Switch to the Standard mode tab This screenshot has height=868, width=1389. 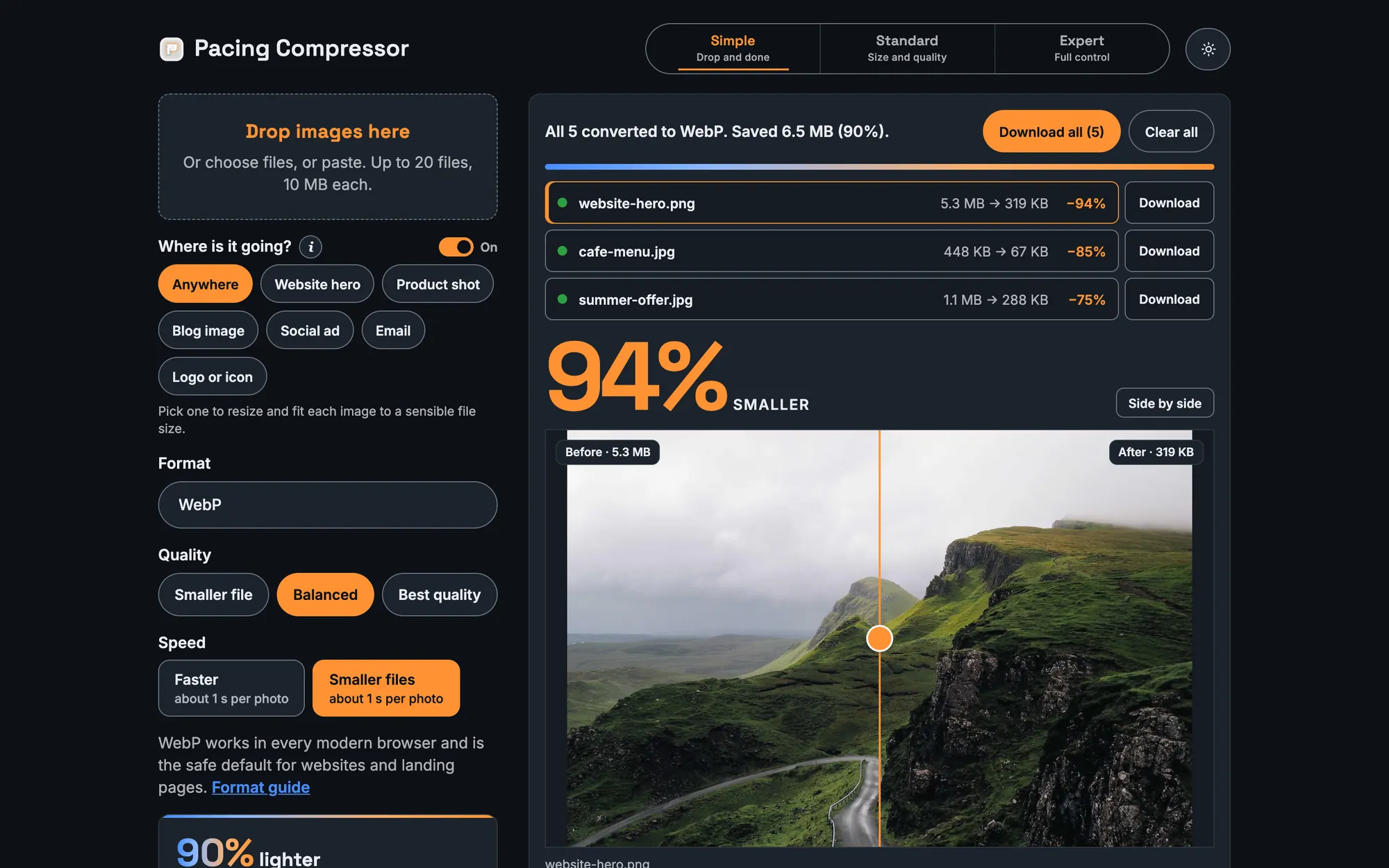907,49
